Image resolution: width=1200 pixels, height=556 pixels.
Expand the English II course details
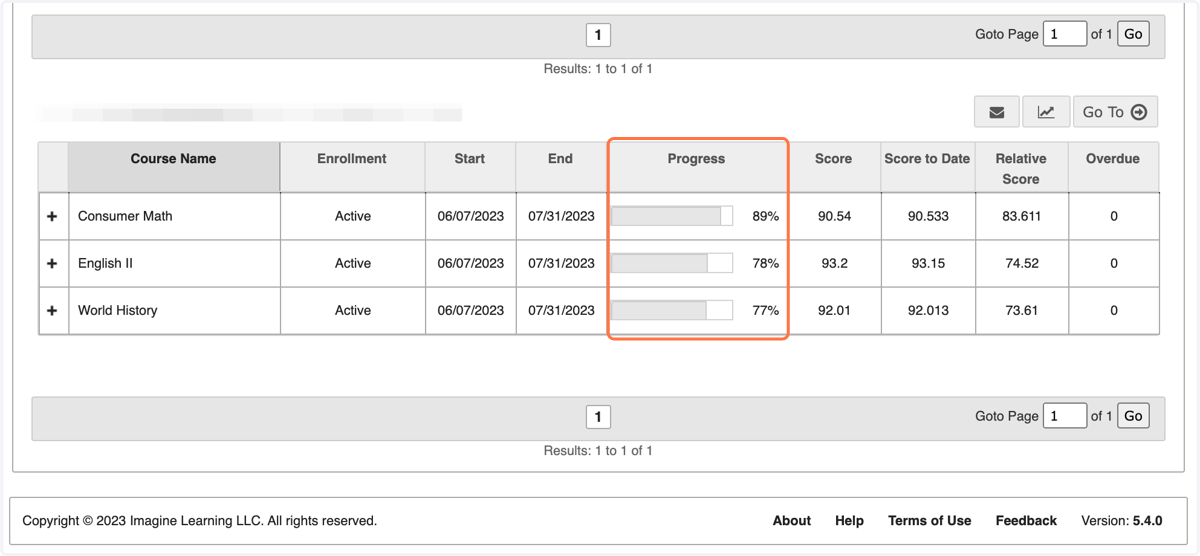click(x=52, y=263)
